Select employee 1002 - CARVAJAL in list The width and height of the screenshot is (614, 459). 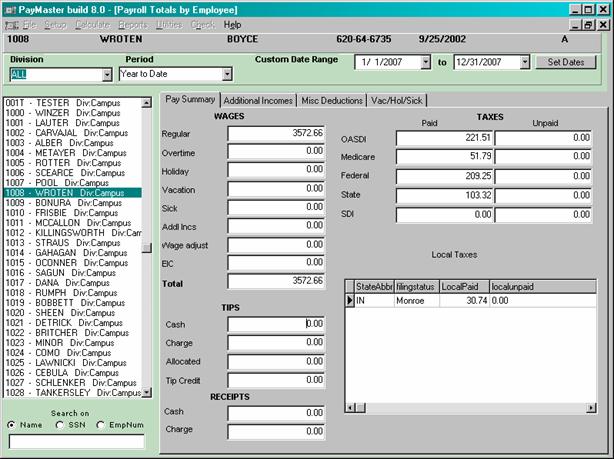click(x=72, y=133)
